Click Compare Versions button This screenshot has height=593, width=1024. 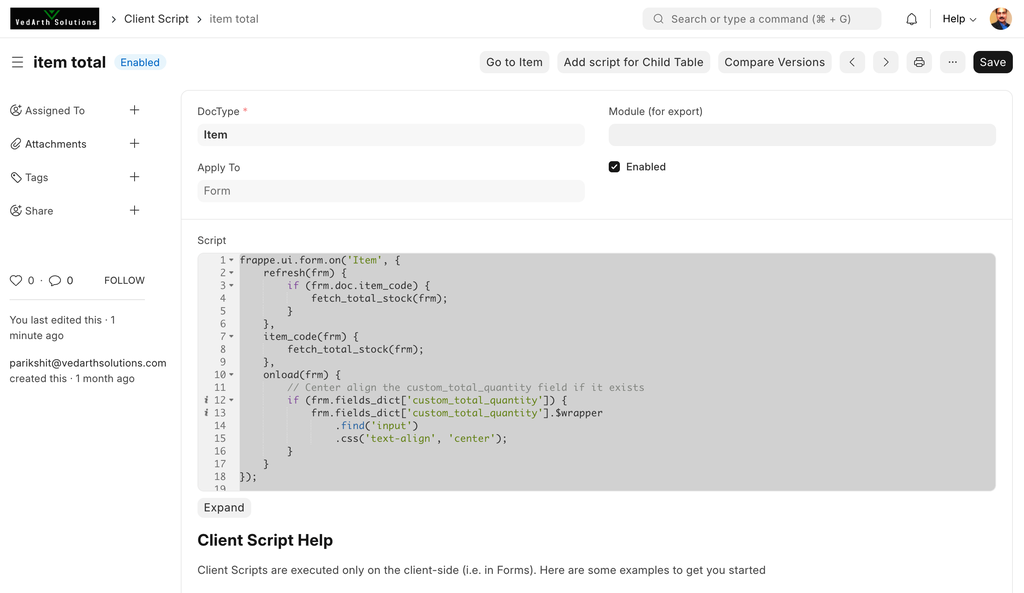774,62
